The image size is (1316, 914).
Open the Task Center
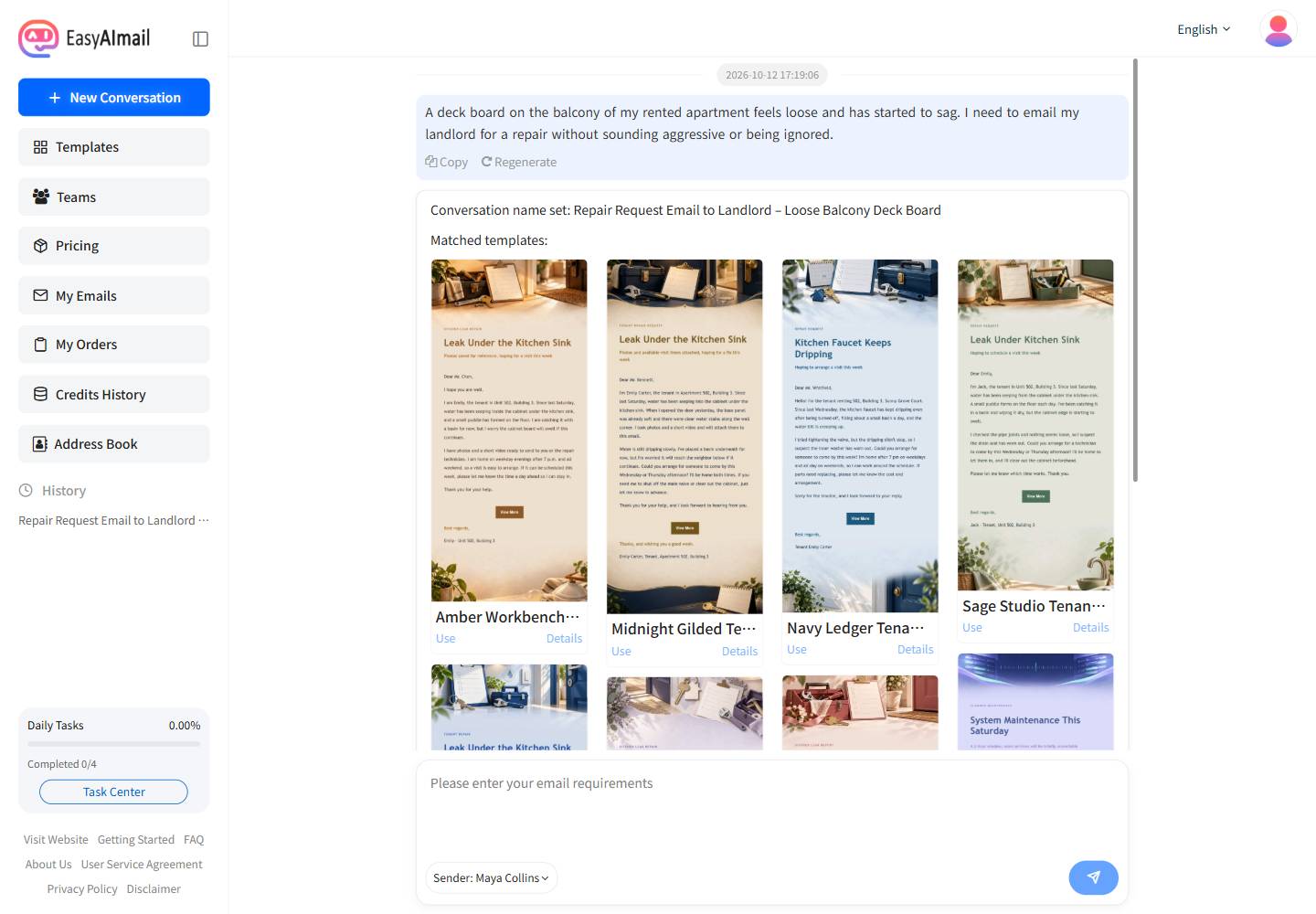click(114, 792)
